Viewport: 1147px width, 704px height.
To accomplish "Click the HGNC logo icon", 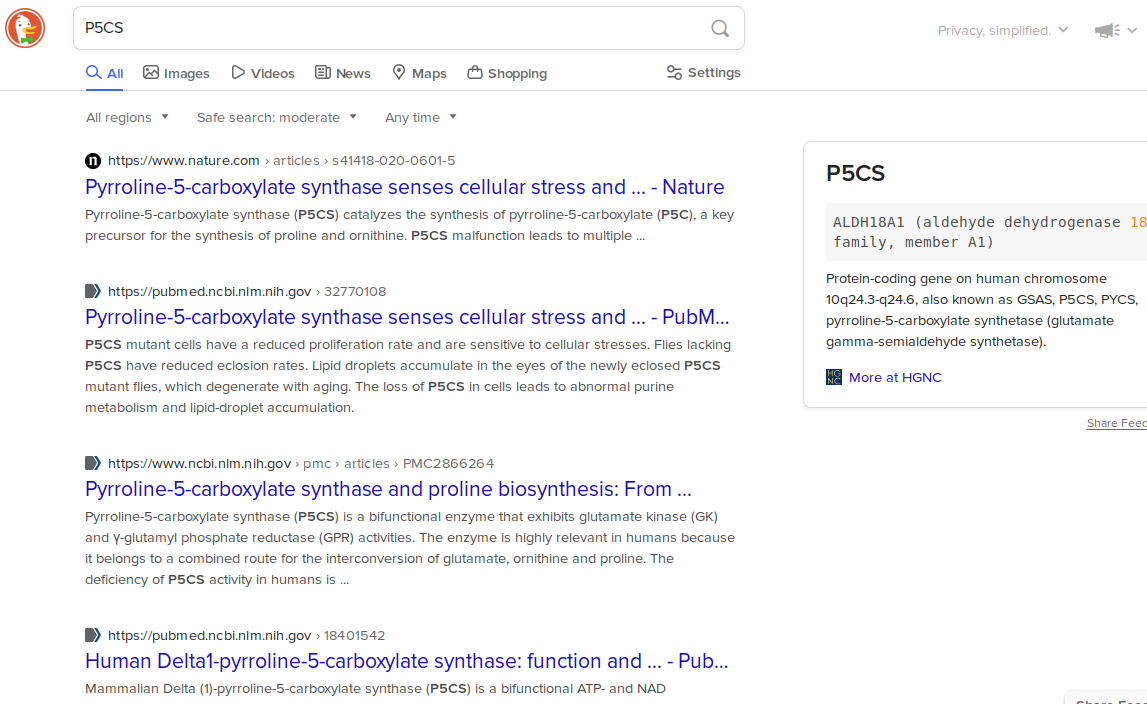I will click(834, 377).
